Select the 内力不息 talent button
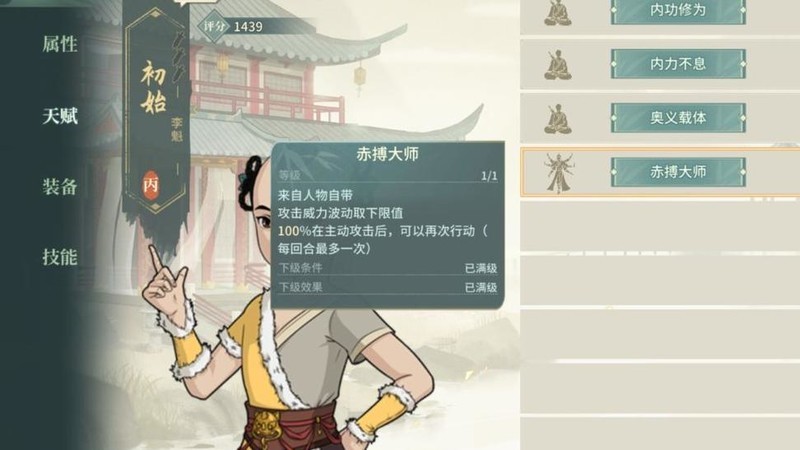The height and width of the screenshot is (450, 800). point(678,64)
